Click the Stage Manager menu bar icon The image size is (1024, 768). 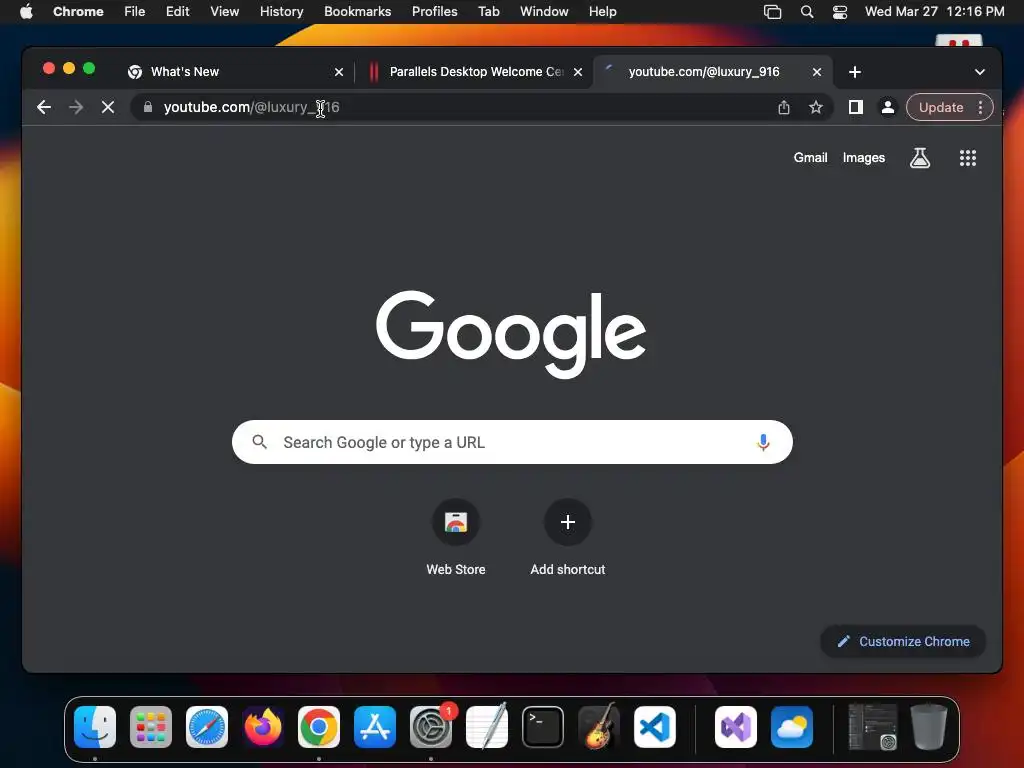point(772,12)
